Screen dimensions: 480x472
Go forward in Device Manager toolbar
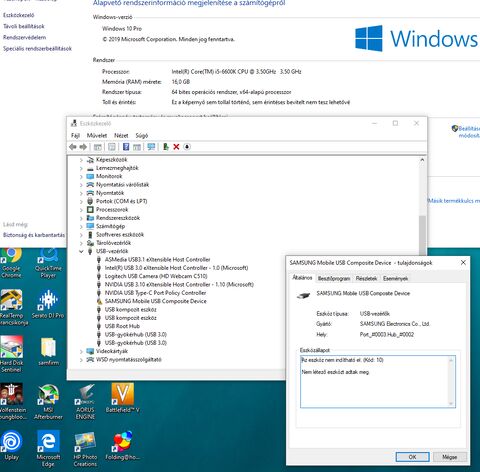83,147
